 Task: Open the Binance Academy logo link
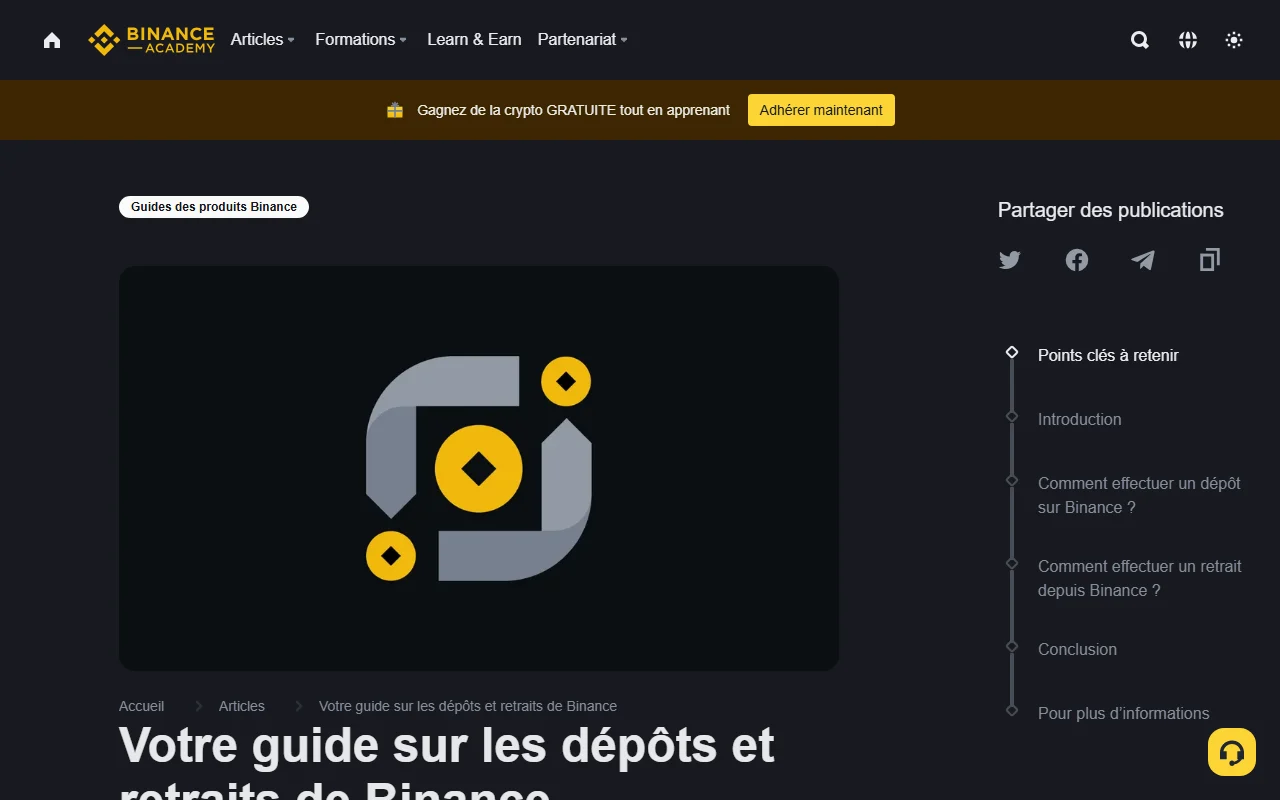(x=151, y=40)
